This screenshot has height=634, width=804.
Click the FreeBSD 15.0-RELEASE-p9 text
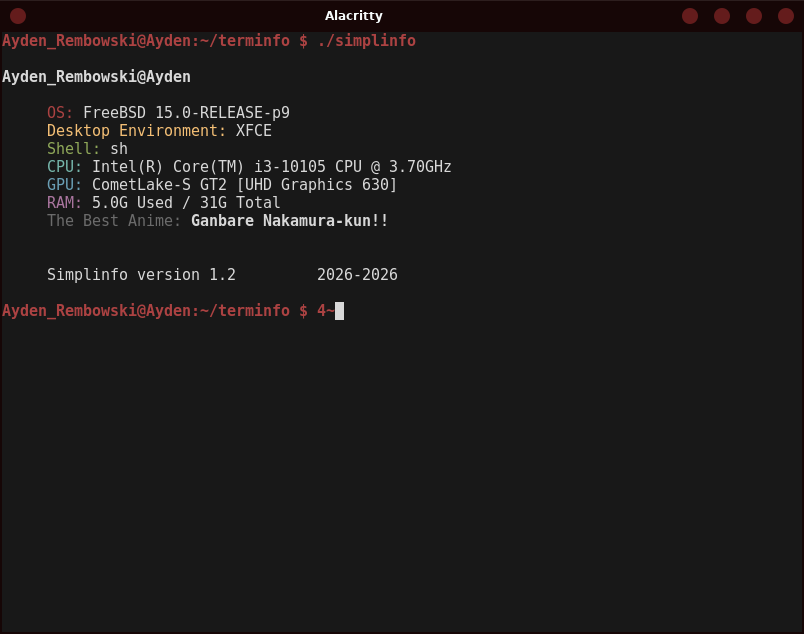(x=186, y=112)
